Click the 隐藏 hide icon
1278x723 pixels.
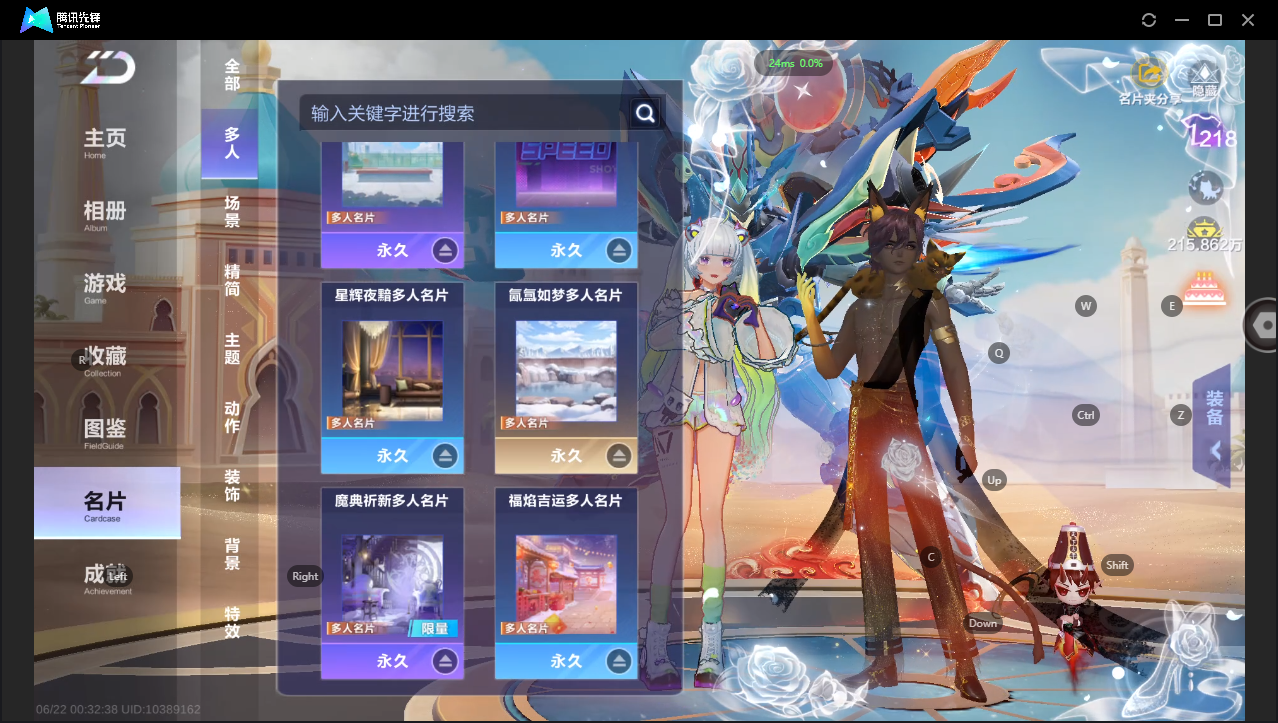click(x=1204, y=80)
